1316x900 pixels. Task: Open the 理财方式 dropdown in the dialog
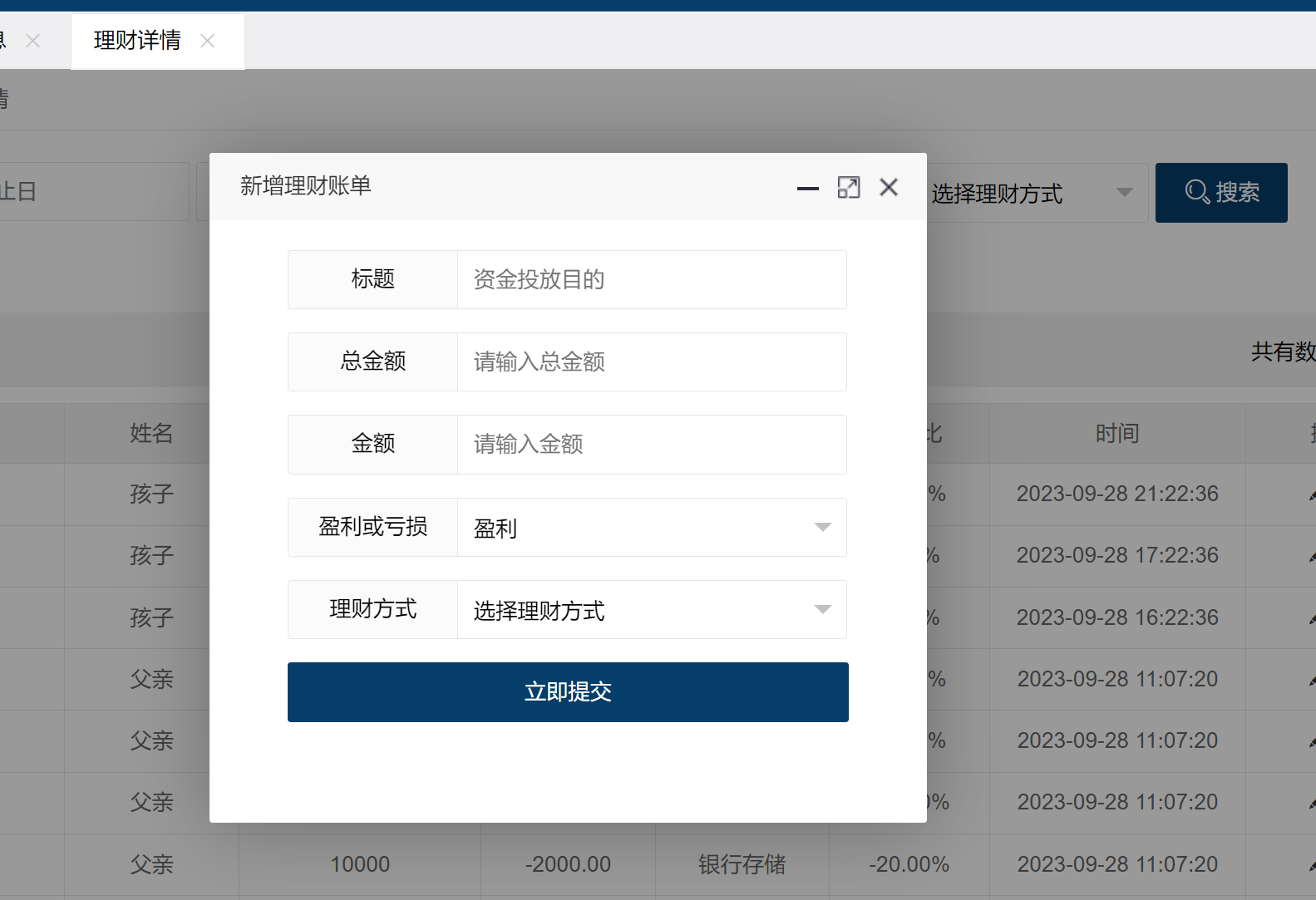pyautogui.click(x=651, y=610)
